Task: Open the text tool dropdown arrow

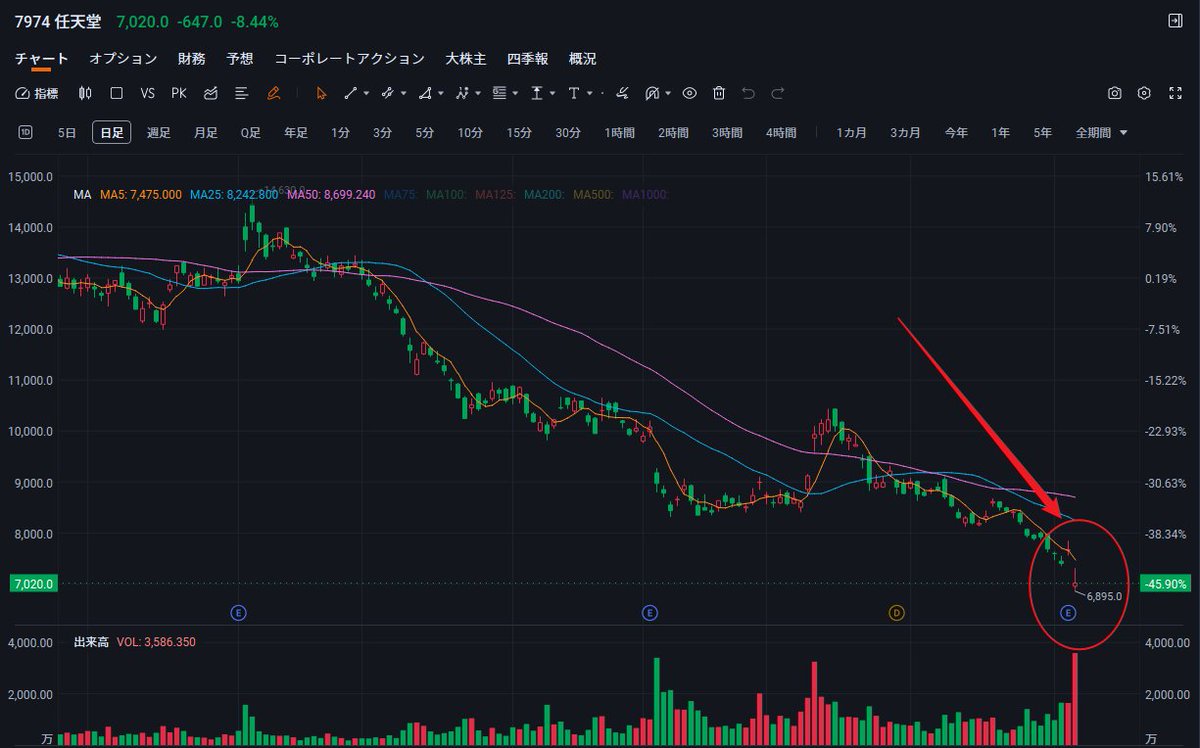Action: click(x=590, y=93)
